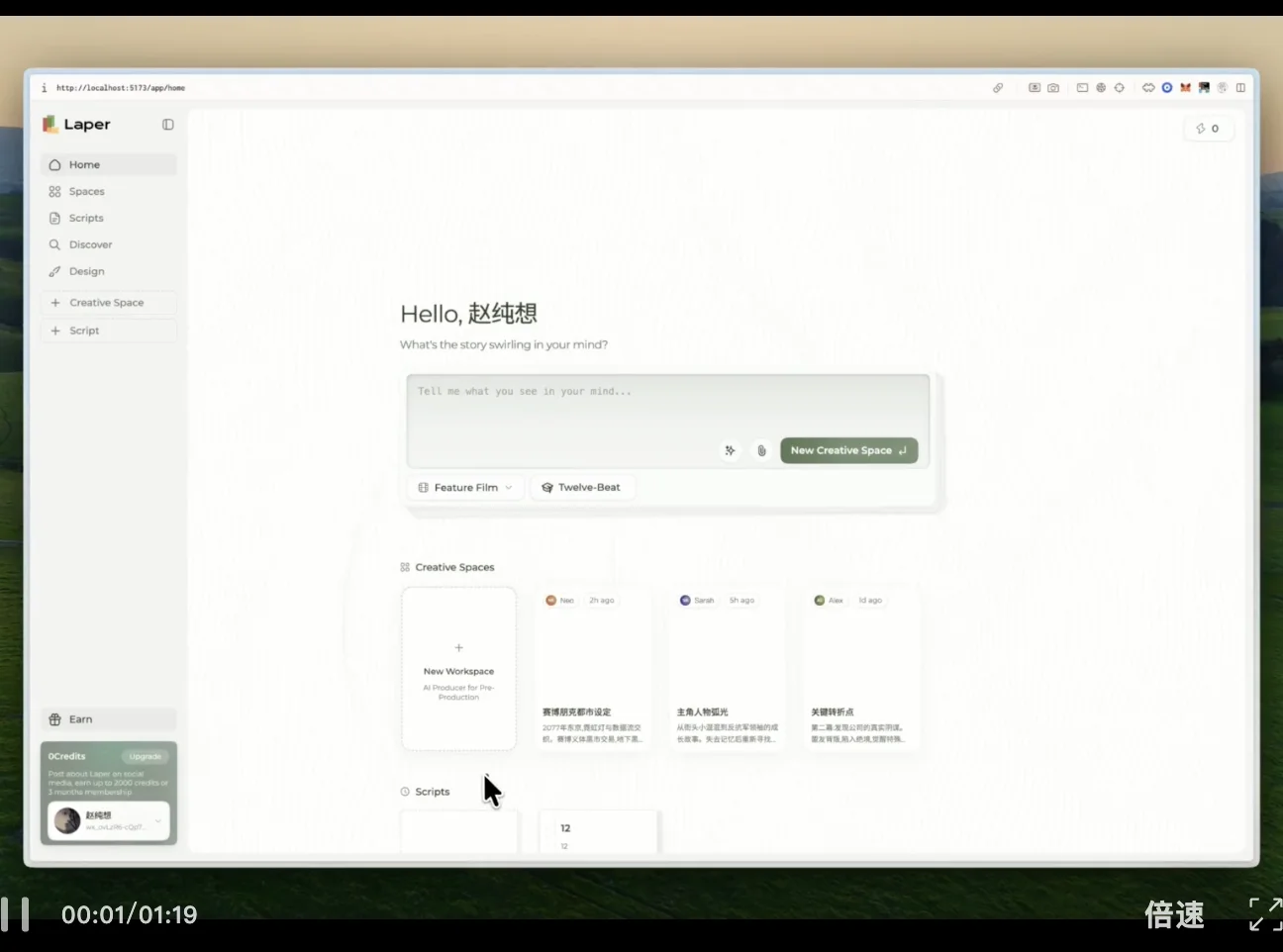The width and height of the screenshot is (1283, 952).
Task: Open the New Workspace card
Action: tap(458, 669)
